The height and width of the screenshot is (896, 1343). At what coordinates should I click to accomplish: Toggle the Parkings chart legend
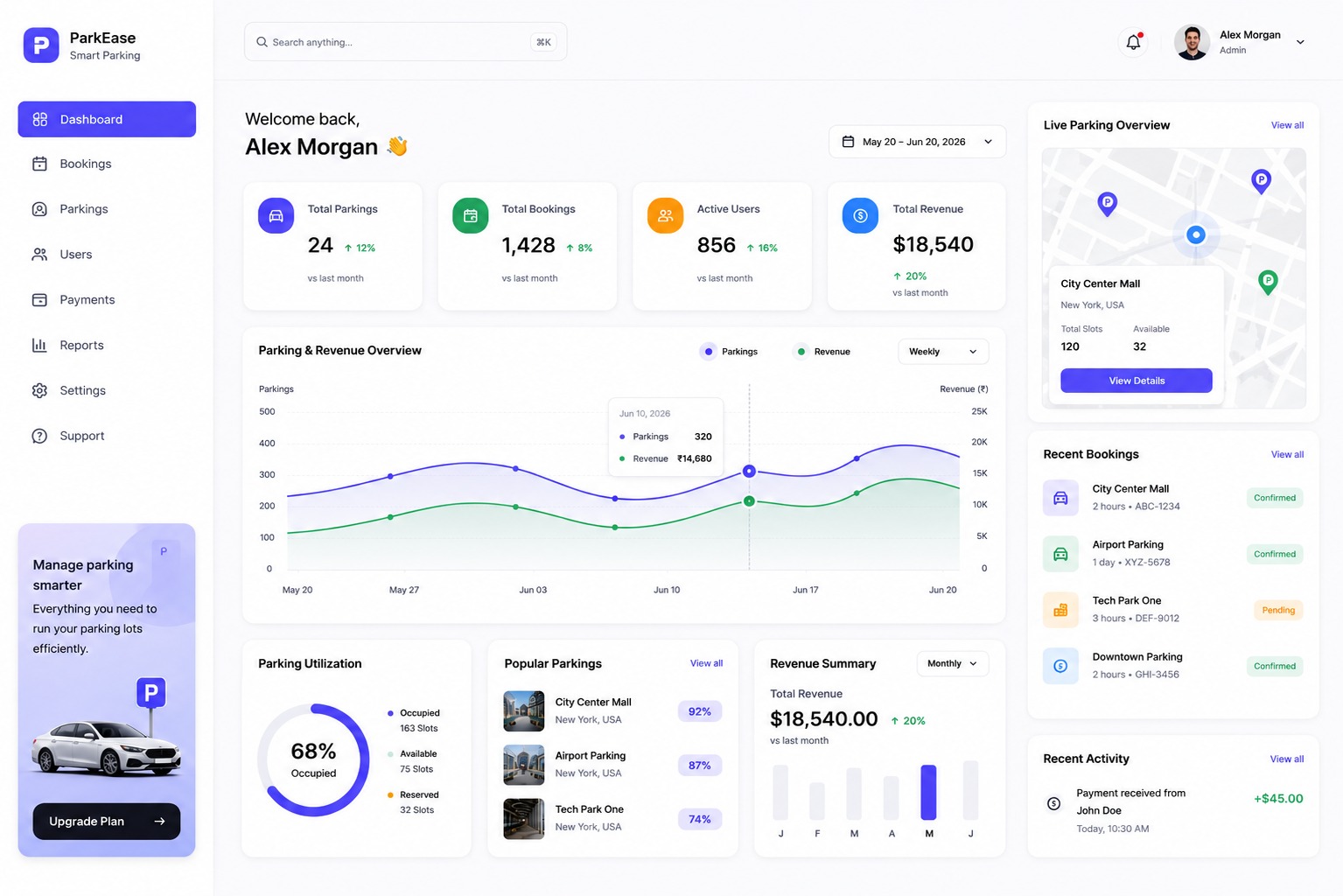729,352
